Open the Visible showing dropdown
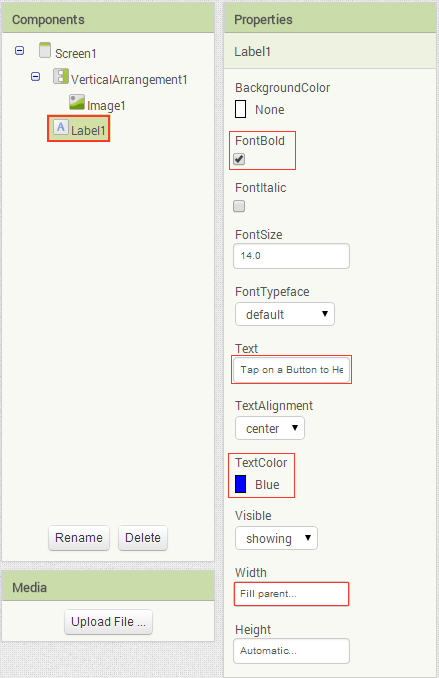439x678 pixels. point(276,538)
